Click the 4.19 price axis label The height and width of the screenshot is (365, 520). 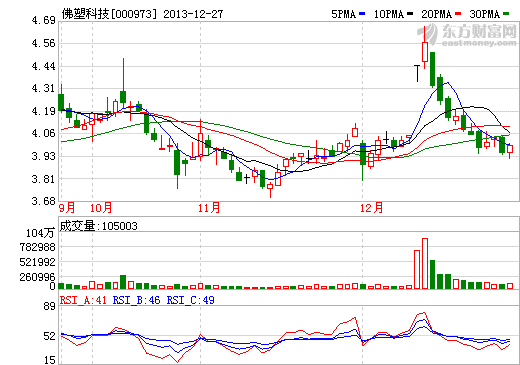[43, 111]
